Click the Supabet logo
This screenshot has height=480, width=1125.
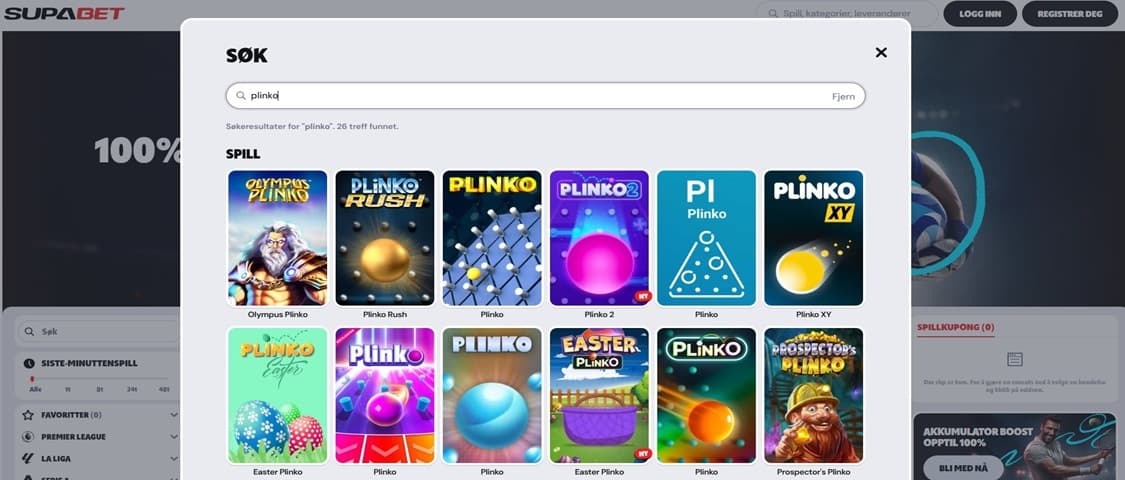65,13
